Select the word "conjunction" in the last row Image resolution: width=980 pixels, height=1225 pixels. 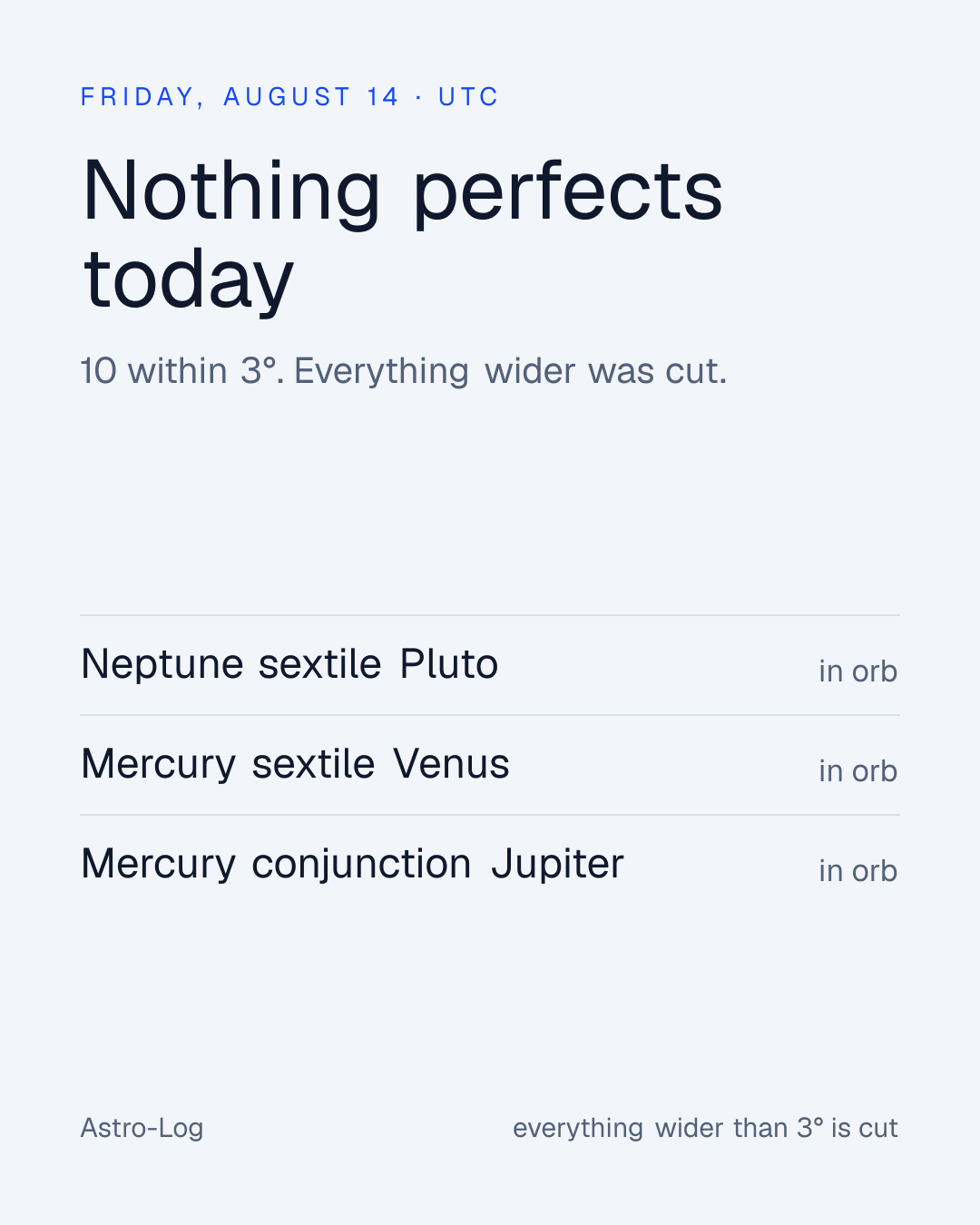(361, 864)
